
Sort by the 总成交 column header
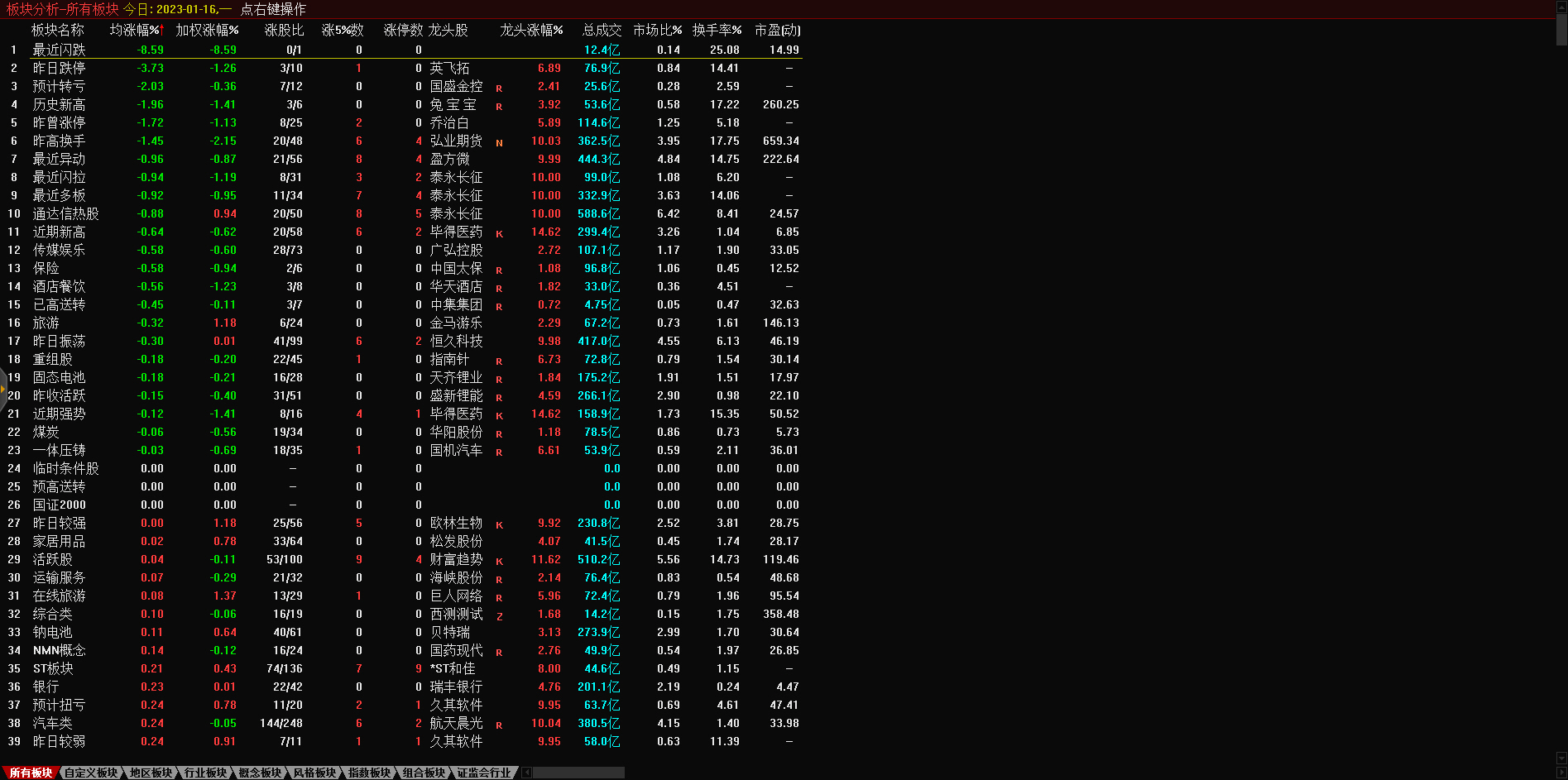602,30
